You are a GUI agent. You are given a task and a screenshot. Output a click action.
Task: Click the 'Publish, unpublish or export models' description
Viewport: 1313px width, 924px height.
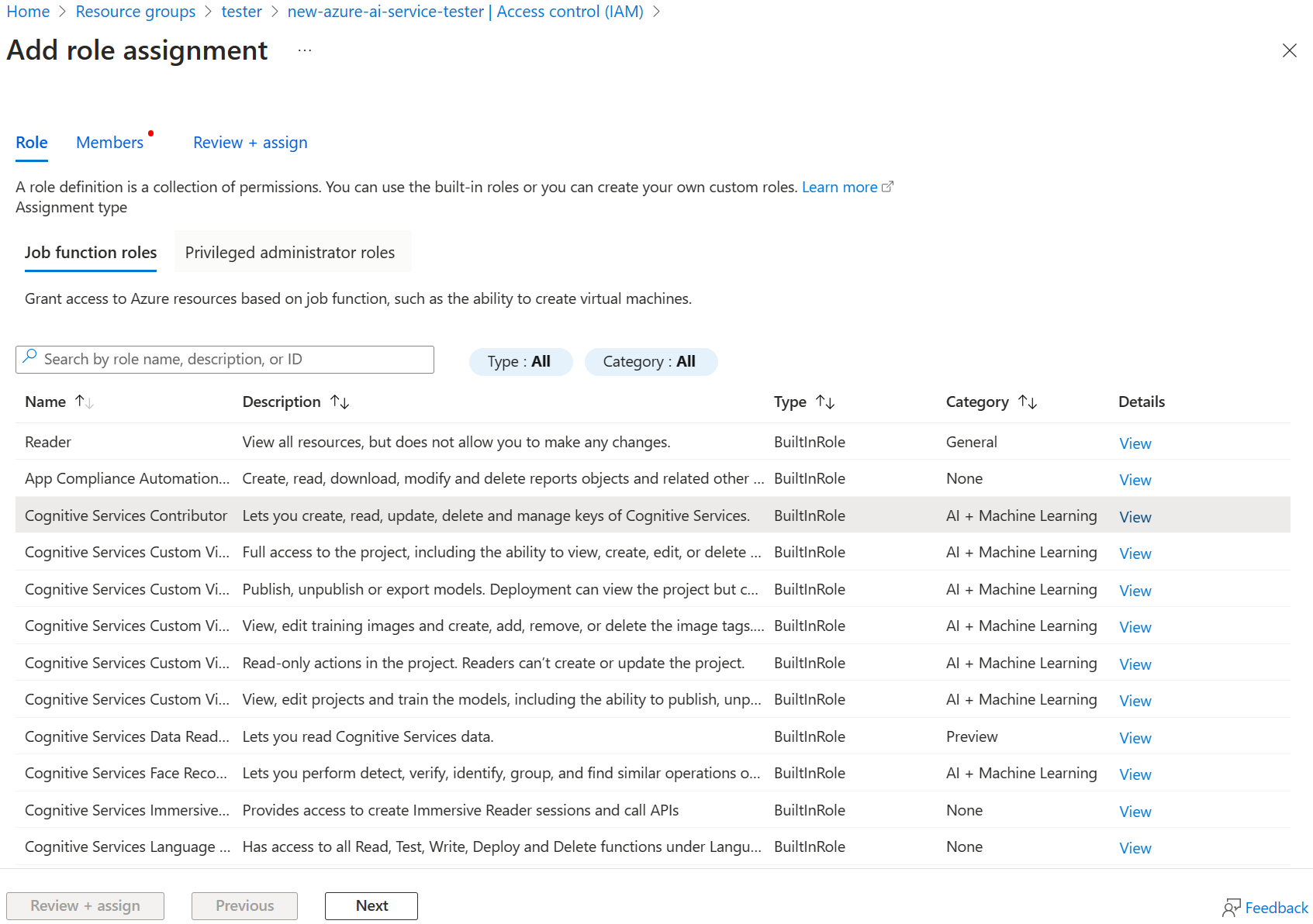(x=500, y=589)
